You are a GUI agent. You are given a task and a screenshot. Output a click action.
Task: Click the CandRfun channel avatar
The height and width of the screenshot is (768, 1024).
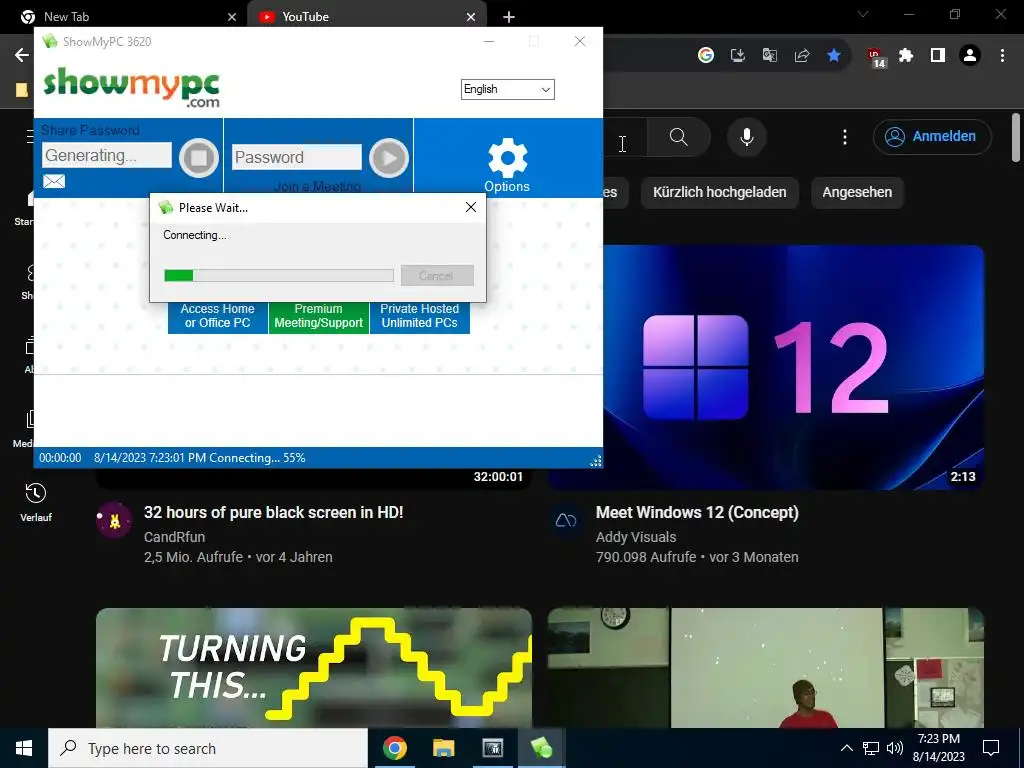(114, 520)
